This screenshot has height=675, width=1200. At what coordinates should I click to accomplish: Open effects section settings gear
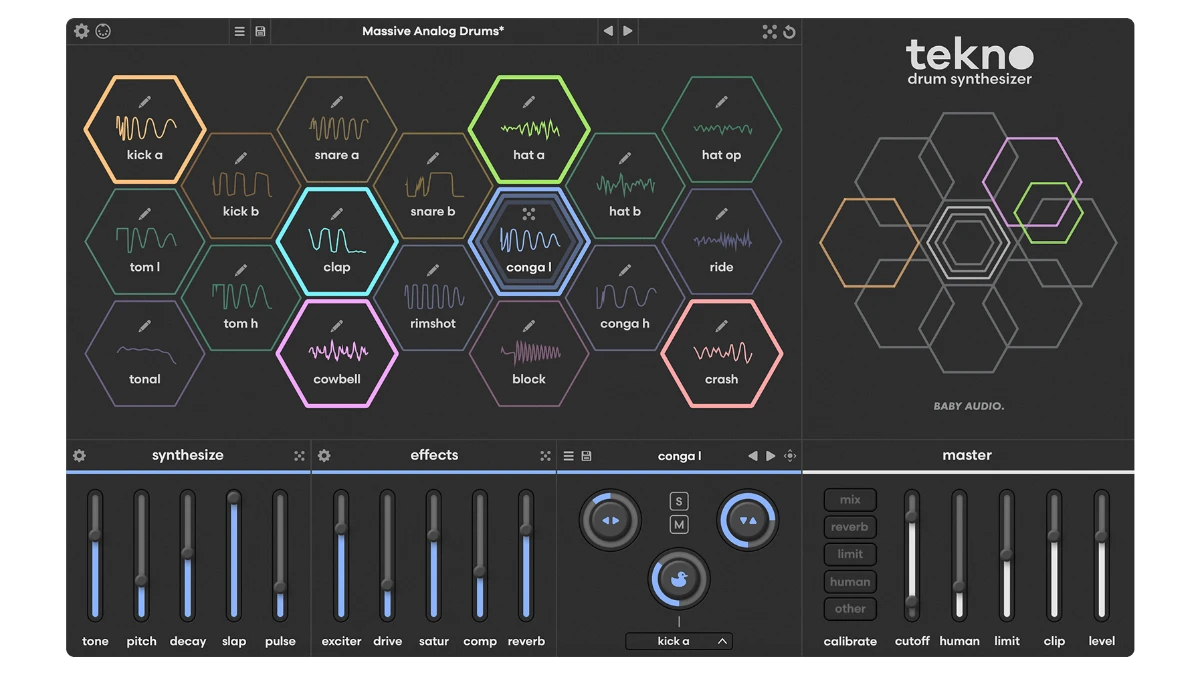[324, 456]
